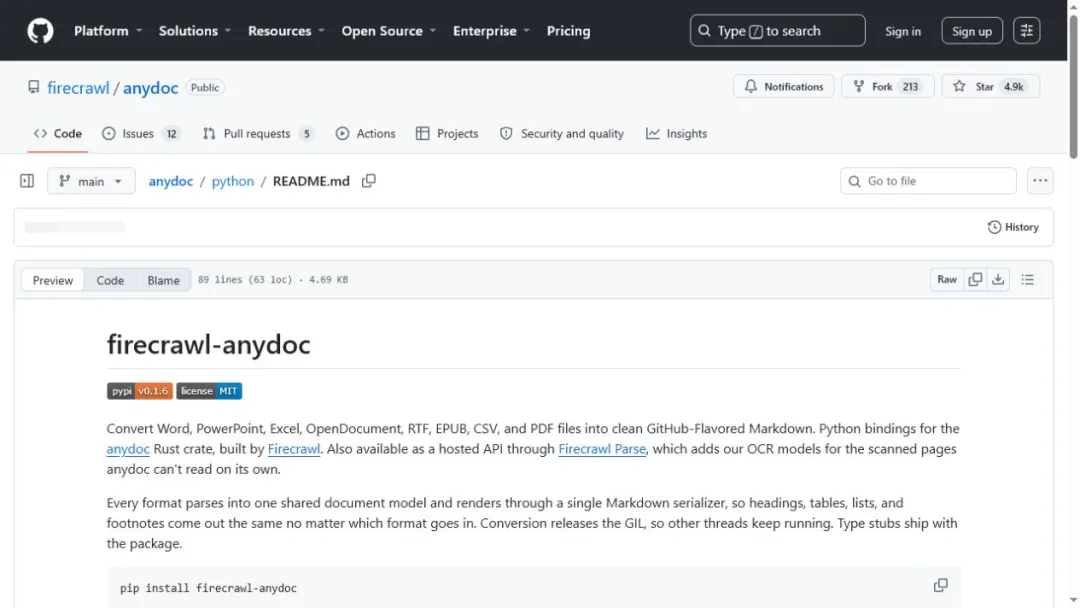
Task: View the file History
Action: coord(1012,227)
